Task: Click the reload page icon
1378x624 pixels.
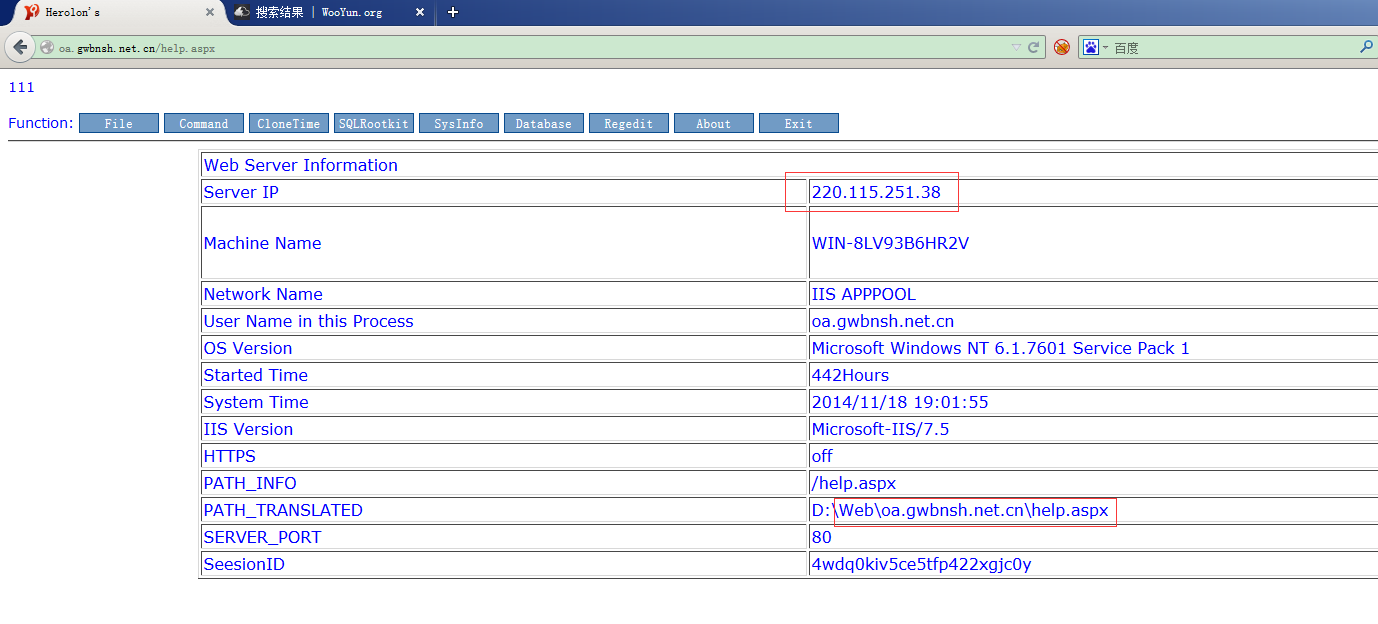Action: [x=1034, y=47]
